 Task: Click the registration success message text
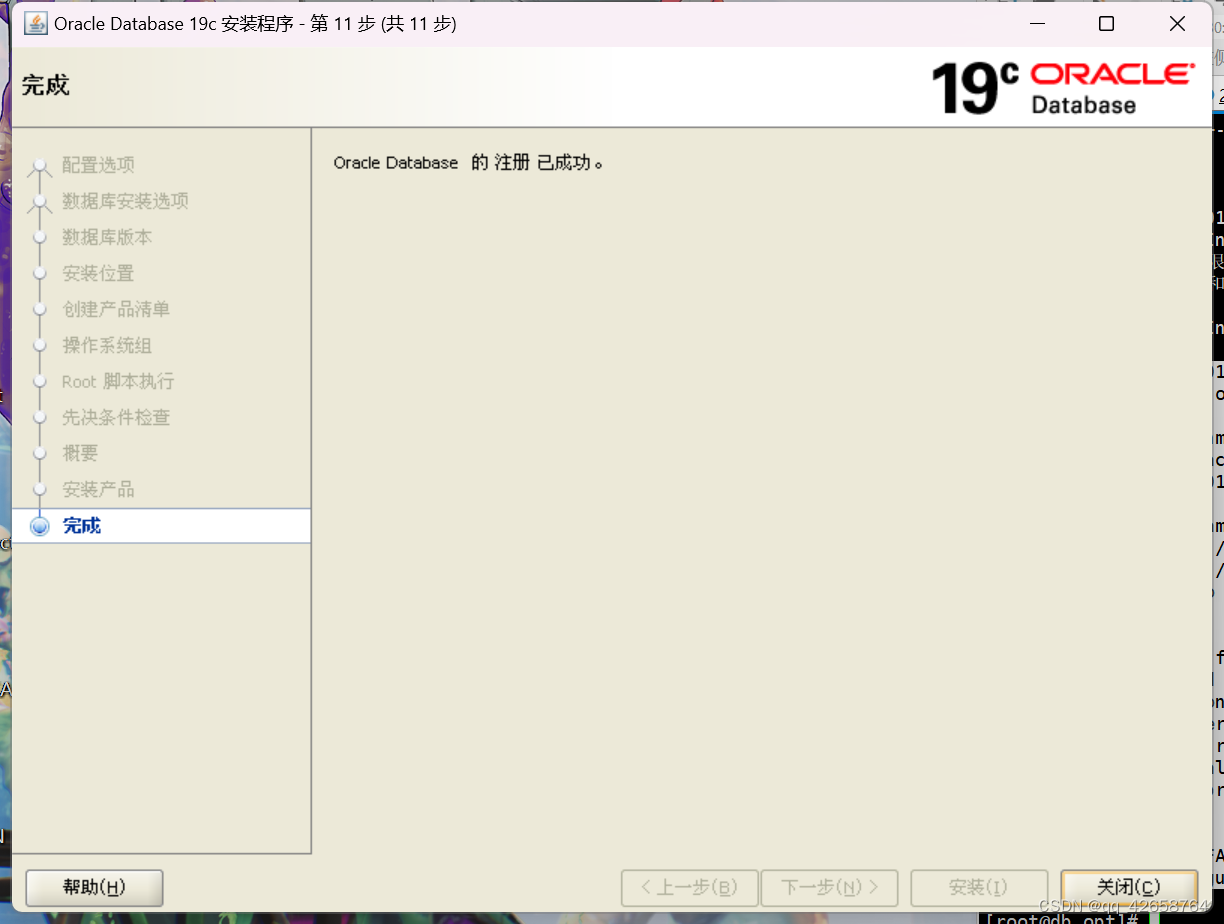[x=469, y=162]
